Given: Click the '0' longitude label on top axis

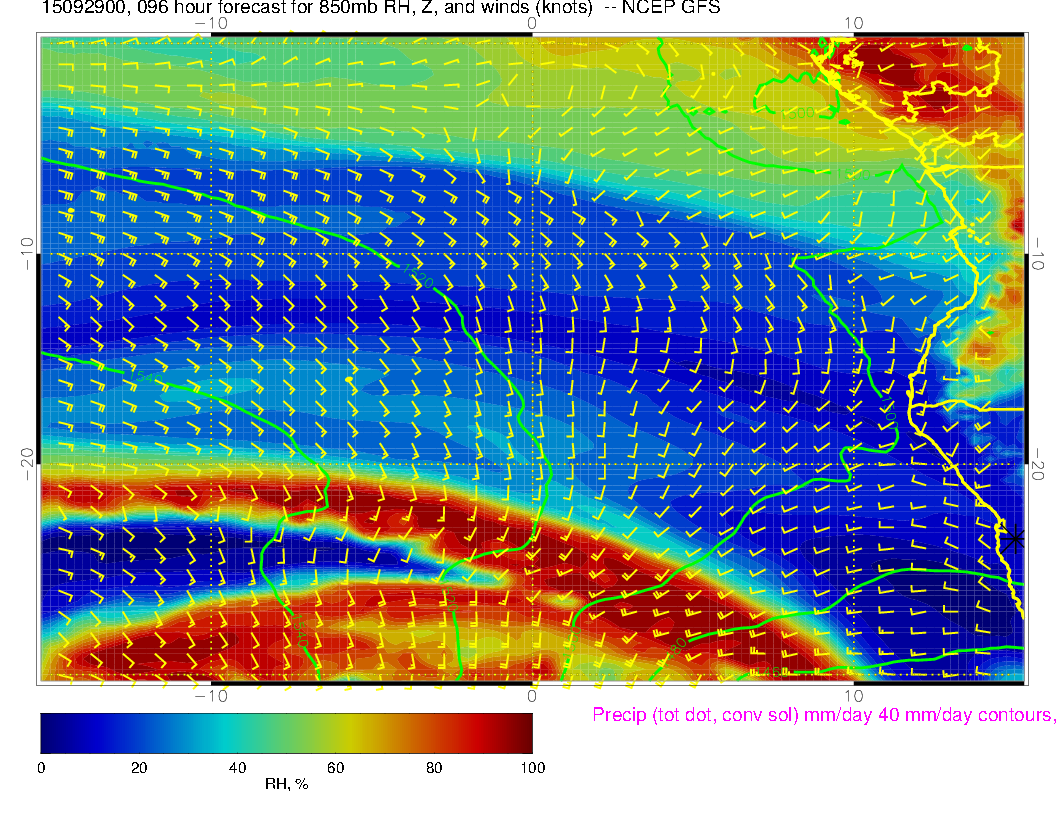Looking at the screenshot, I should (532, 23).
